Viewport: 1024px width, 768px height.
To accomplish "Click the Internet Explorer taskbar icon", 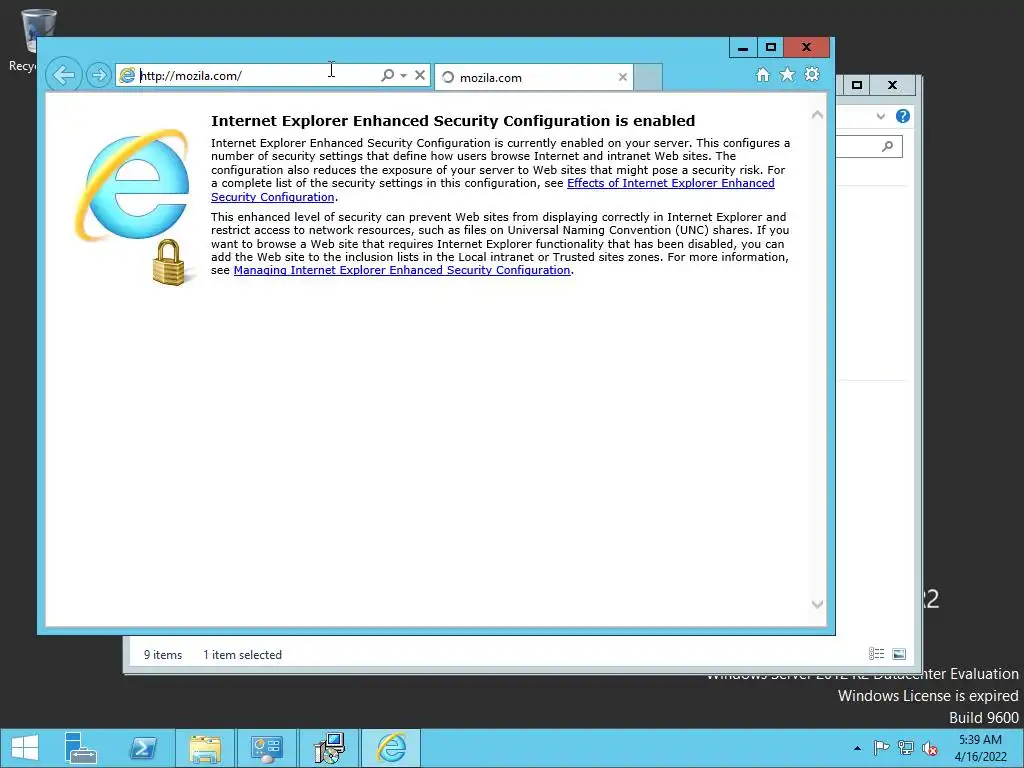I will click(x=391, y=748).
